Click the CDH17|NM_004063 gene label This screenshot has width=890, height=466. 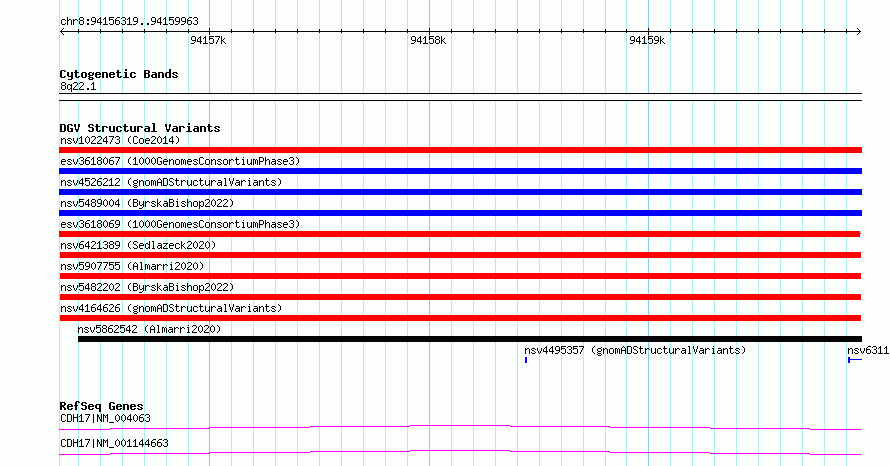click(106, 418)
